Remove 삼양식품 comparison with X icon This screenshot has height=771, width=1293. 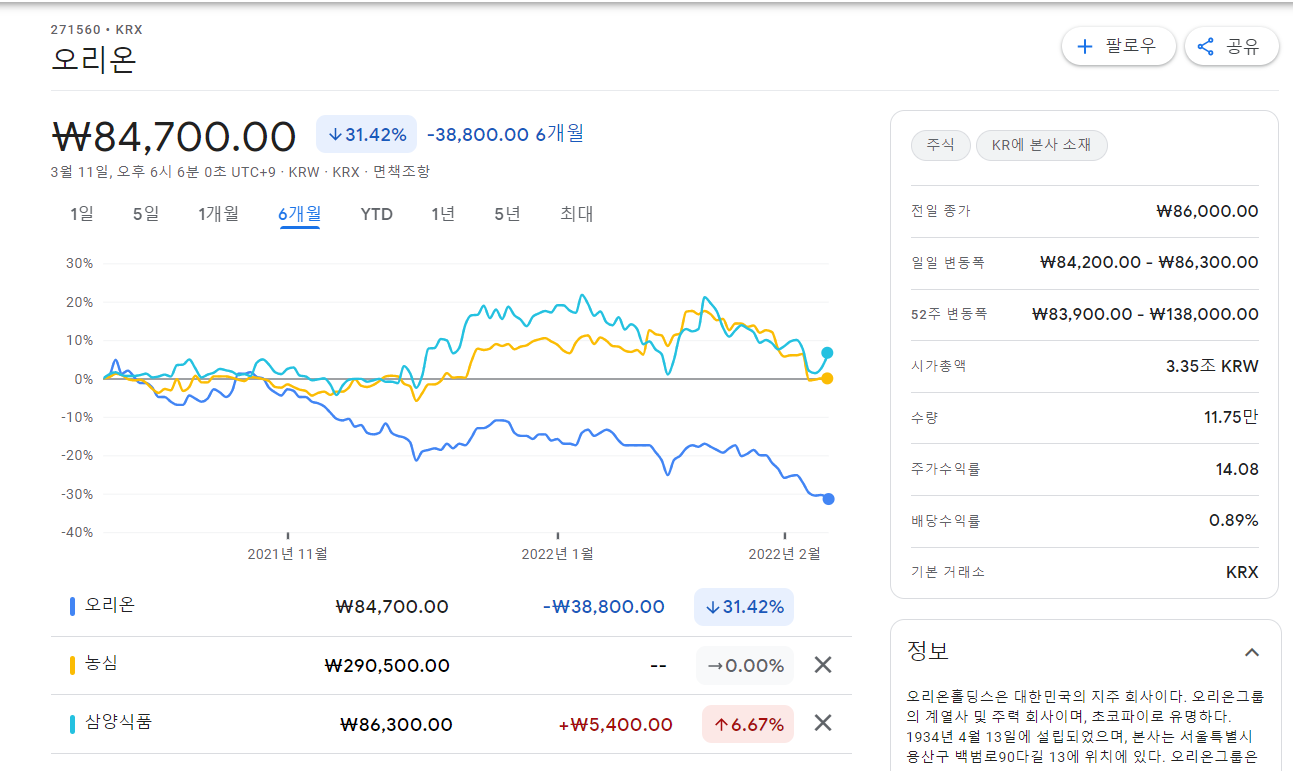tap(823, 723)
